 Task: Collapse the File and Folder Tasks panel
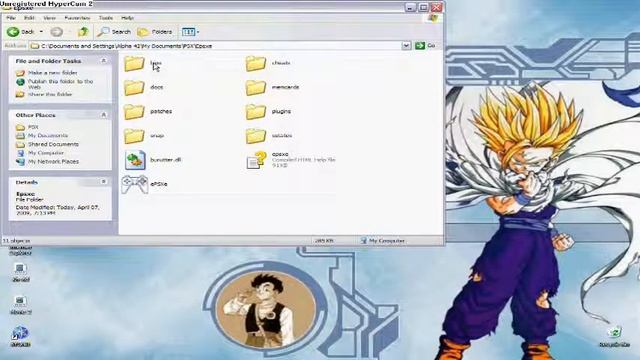coord(104,61)
